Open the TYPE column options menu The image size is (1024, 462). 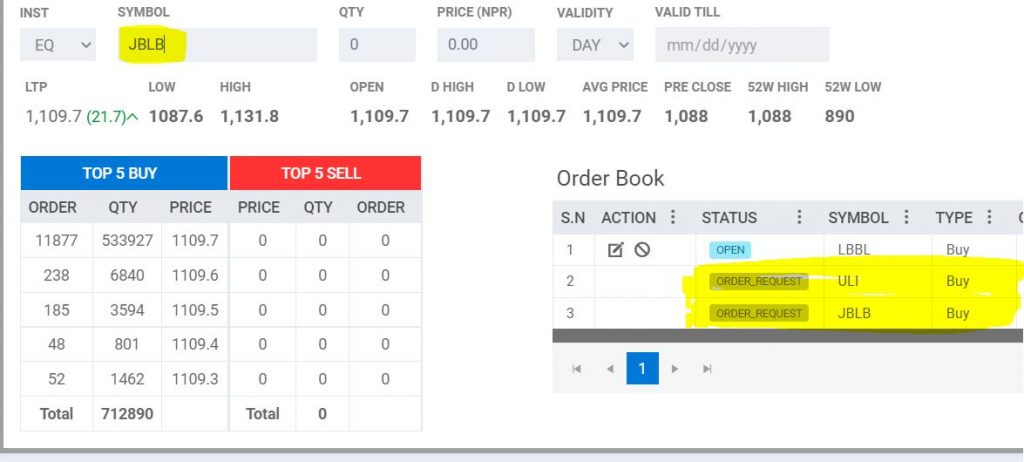[x=989, y=217]
